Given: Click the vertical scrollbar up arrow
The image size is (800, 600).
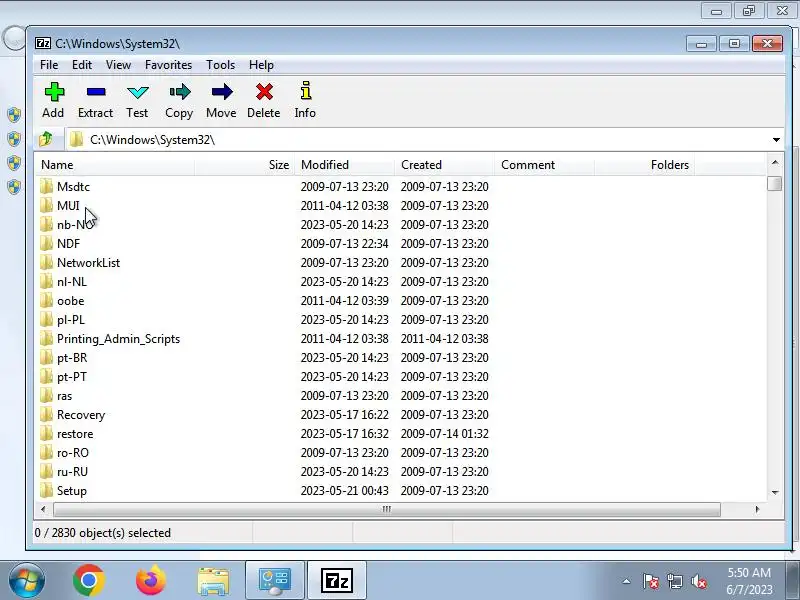Looking at the screenshot, I should click(x=774, y=163).
